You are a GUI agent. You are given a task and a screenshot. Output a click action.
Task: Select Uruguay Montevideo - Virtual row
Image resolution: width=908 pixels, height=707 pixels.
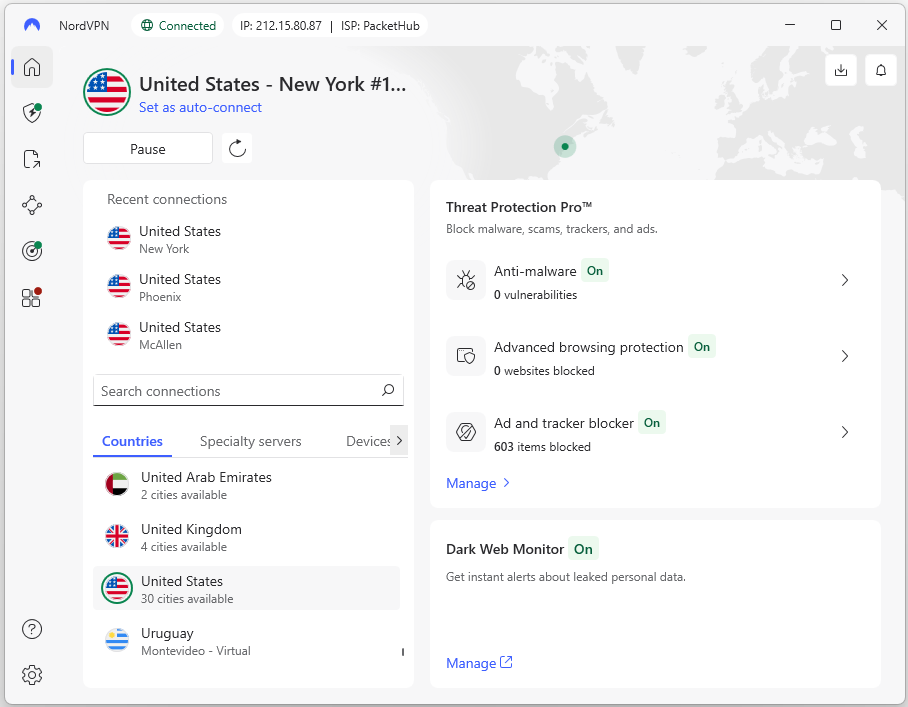(x=247, y=641)
